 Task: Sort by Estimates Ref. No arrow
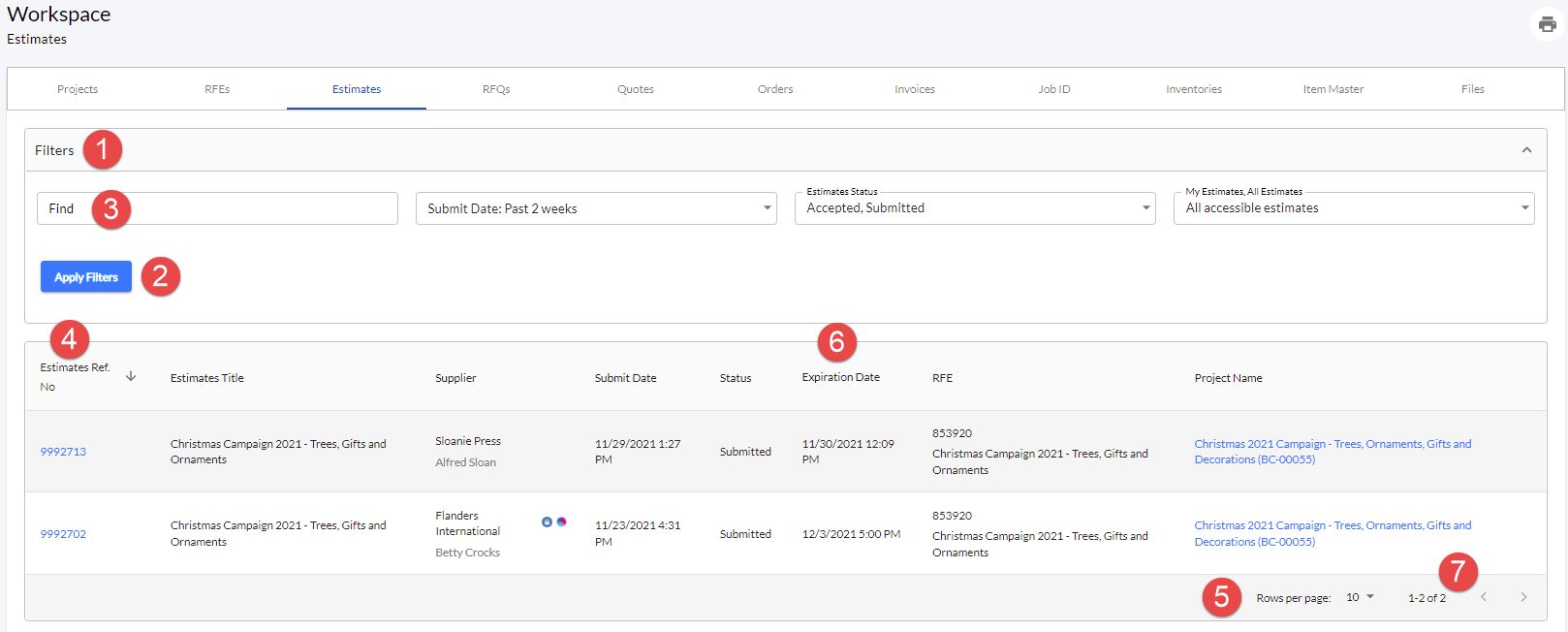point(131,376)
